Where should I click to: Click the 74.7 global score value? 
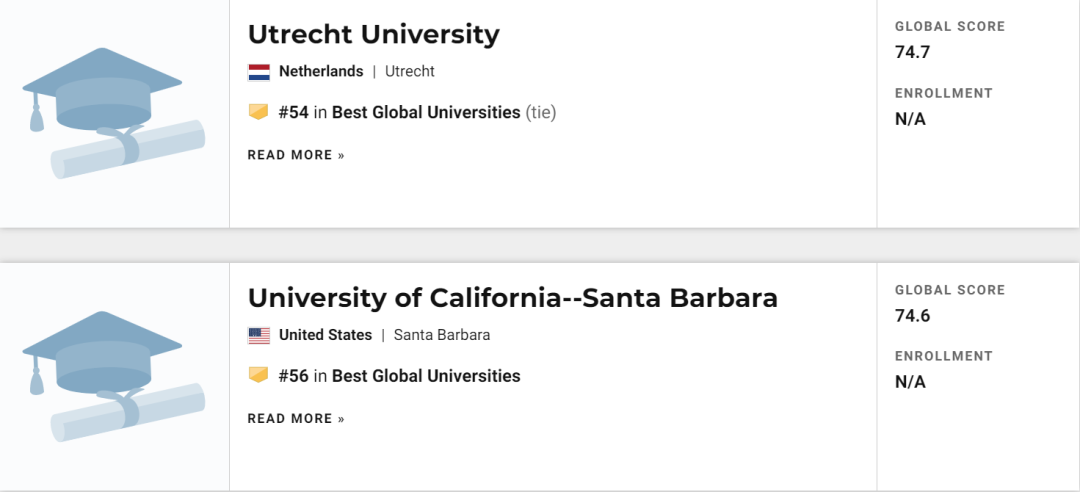pyautogui.click(x=912, y=53)
